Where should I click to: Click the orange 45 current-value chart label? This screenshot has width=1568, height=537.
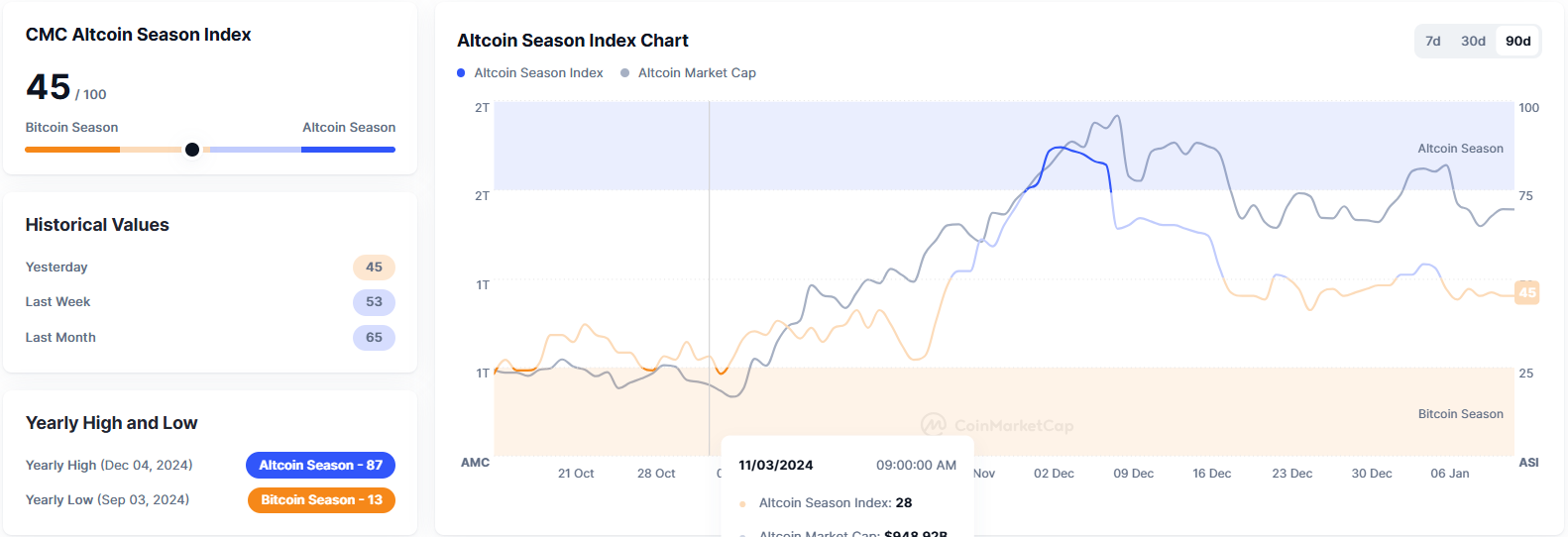(x=1526, y=292)
